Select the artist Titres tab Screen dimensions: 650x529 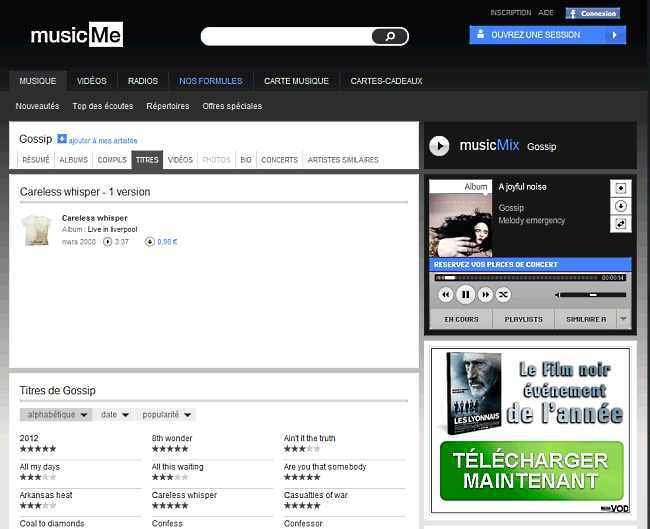(x=147, y=160)
